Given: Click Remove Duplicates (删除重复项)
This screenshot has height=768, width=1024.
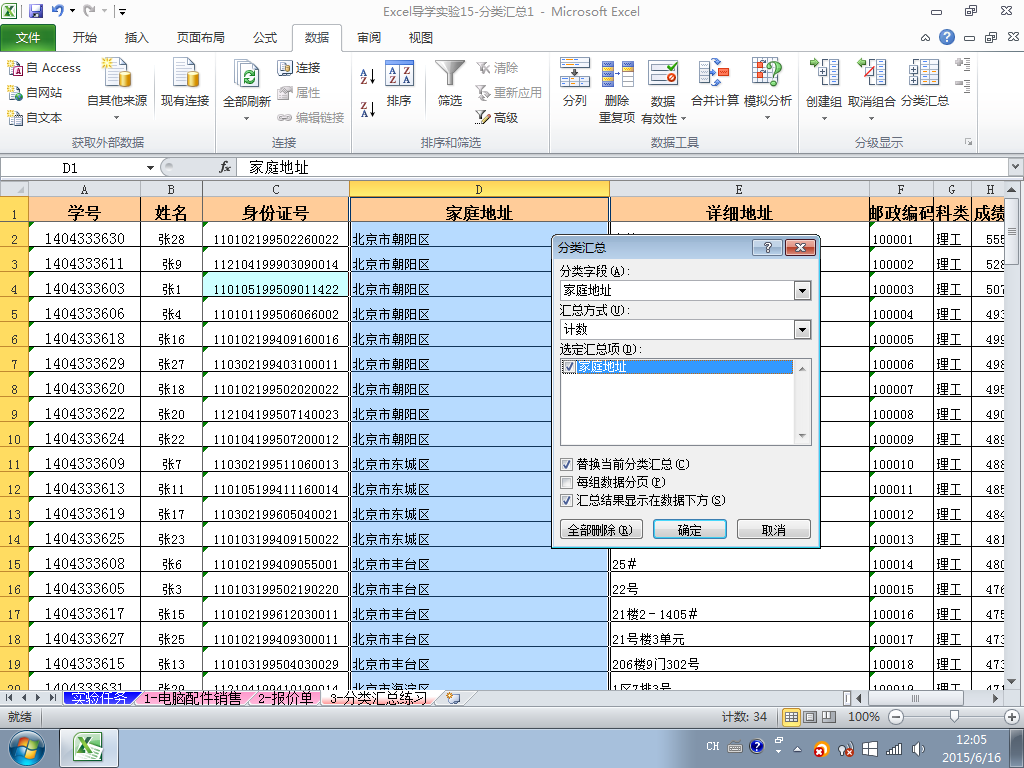Looking at the screenshot, I should (x=617, y=90).
